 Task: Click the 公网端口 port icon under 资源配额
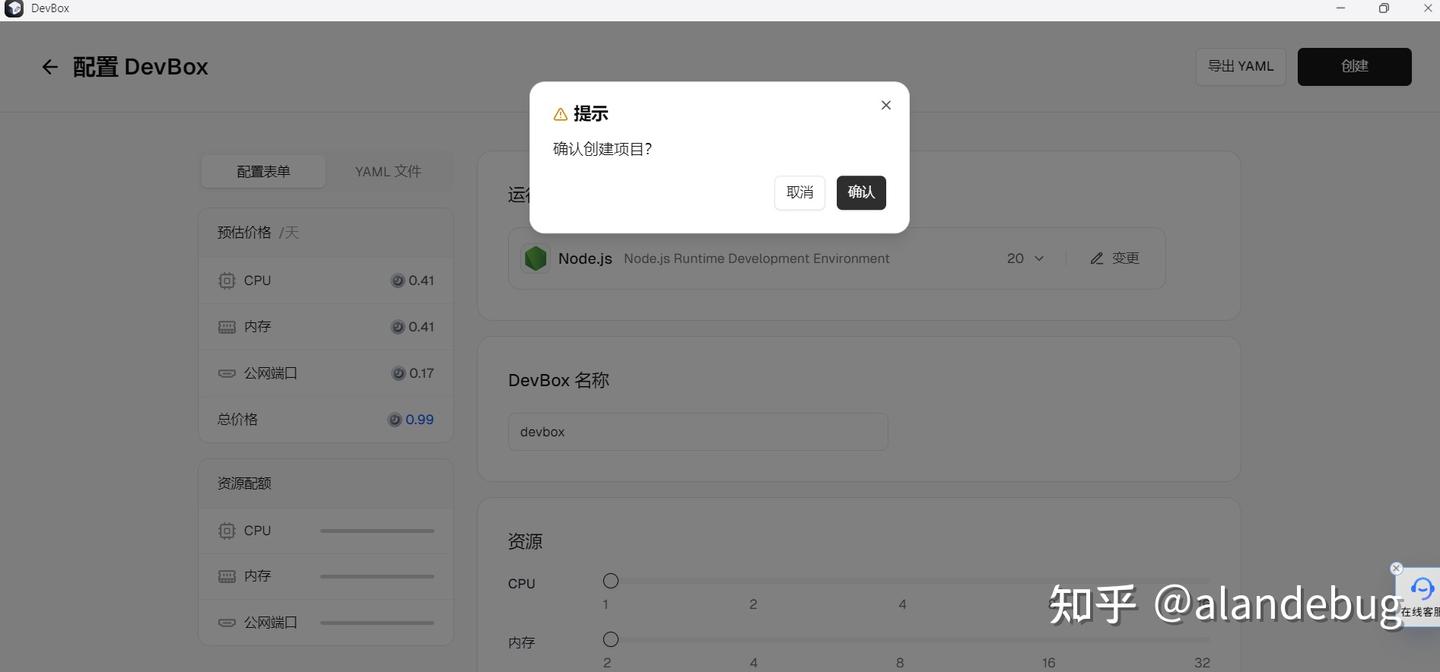pyautogui.click(x=226, y=622)
